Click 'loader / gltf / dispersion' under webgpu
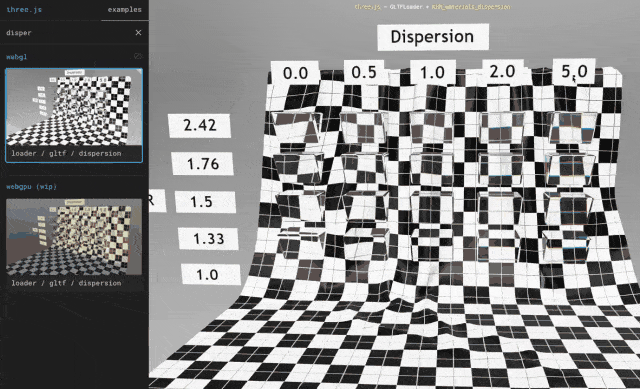Image resolution: width=640 pixels, height=389 pixels. [x=66, y=283]
